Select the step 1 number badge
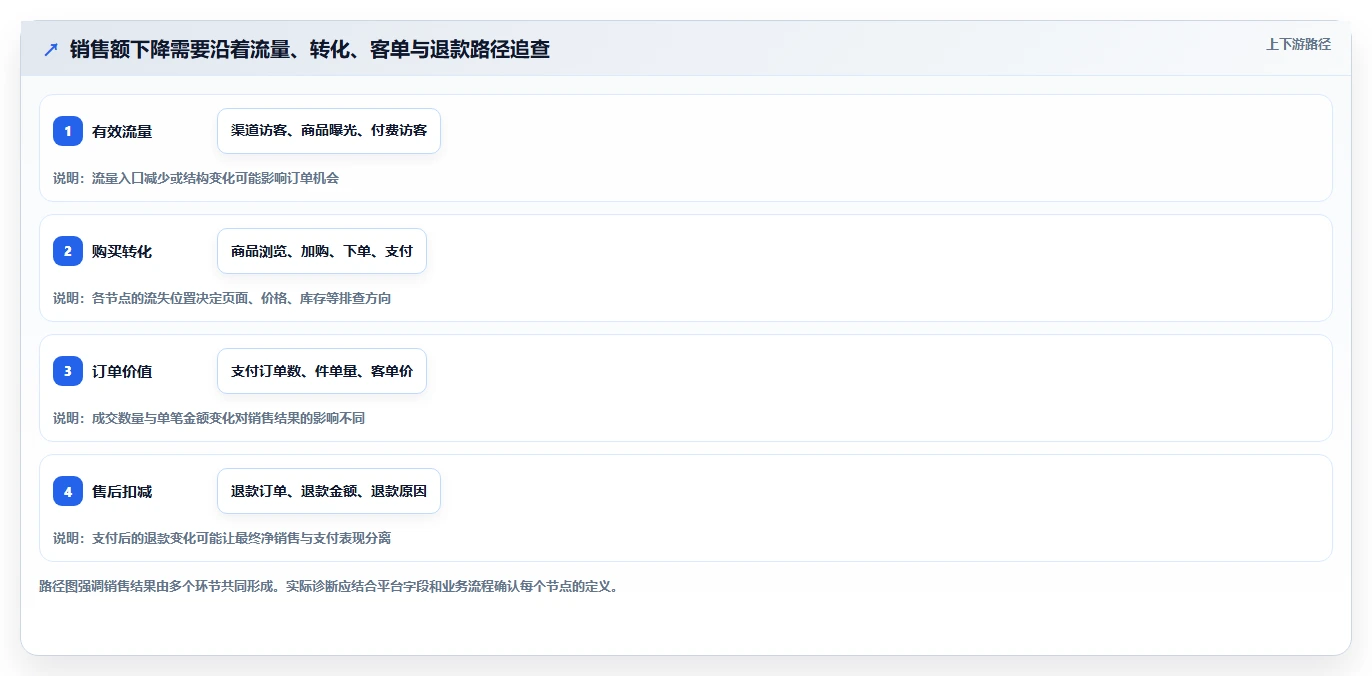 pos(68,131)
